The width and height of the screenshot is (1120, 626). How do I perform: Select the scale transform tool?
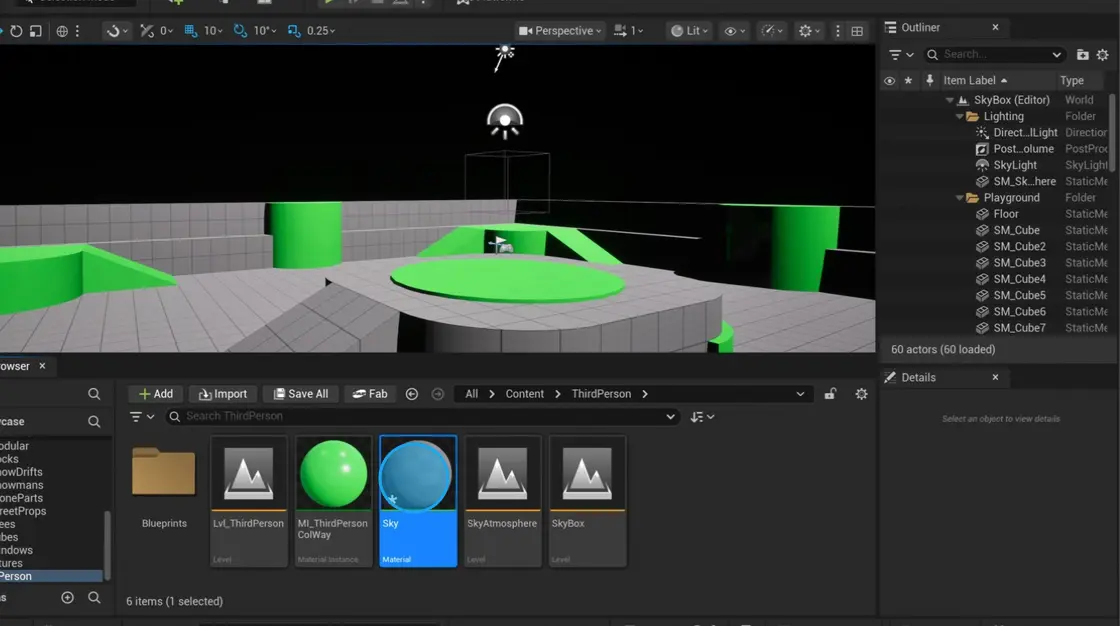tap(36, 31)
